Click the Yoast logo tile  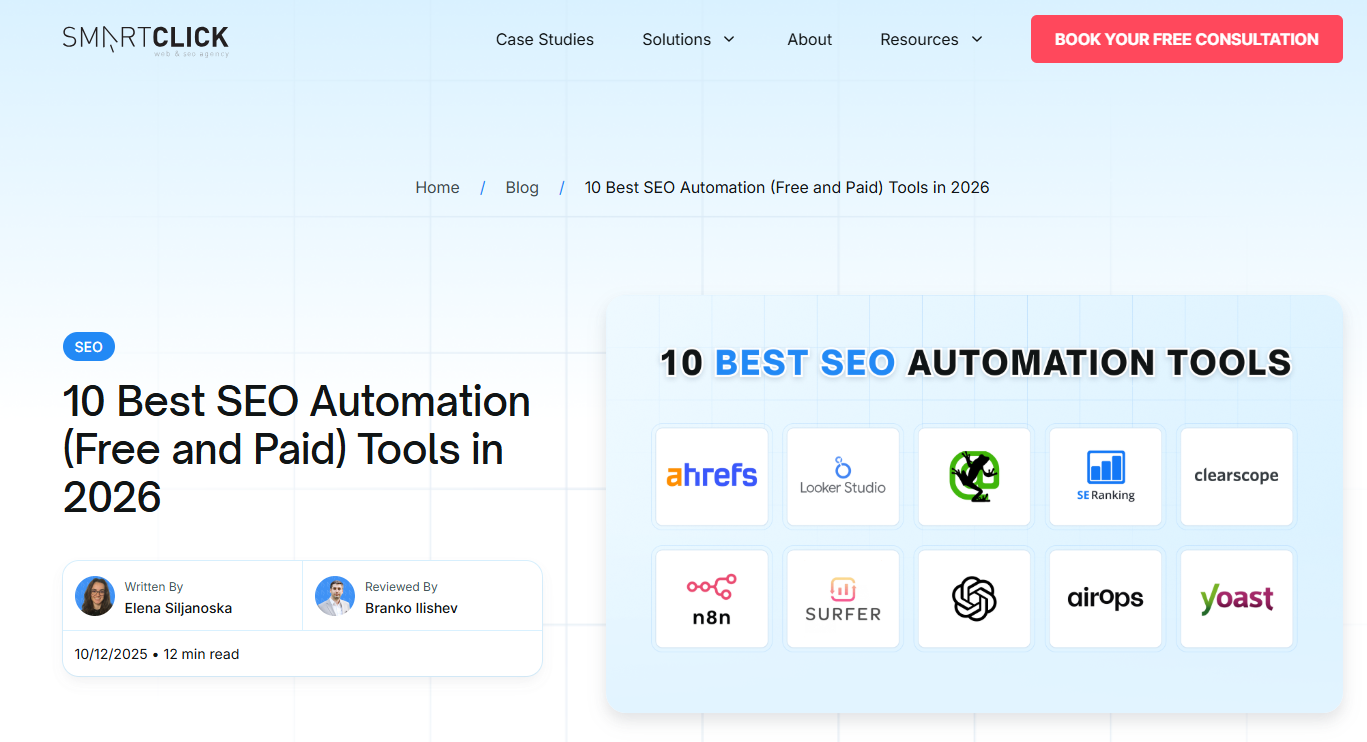click(1236, 598)
